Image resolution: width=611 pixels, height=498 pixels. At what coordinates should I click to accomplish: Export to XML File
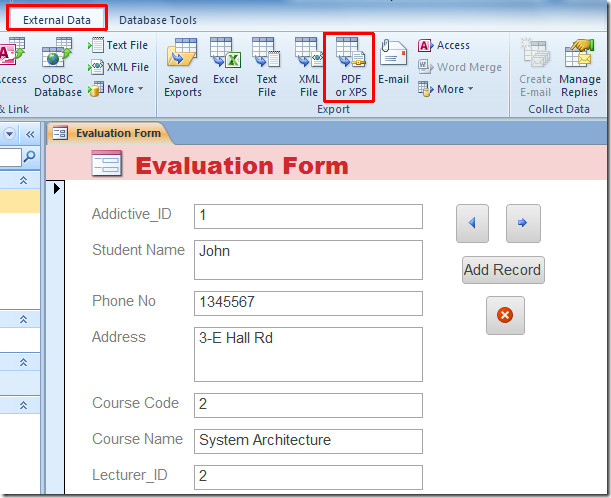tap(309, 67)
